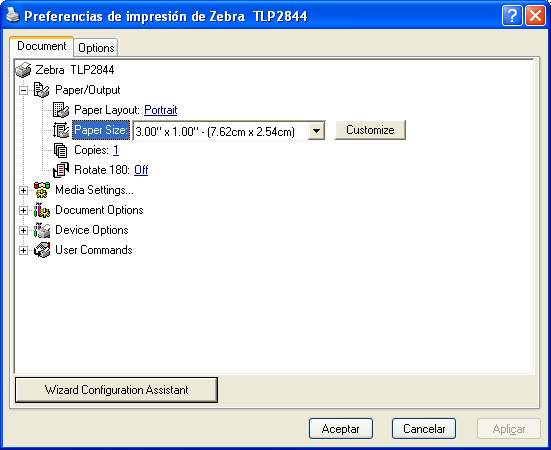Close the printing preferences dialog
Viewport: 551px width, 450px height.
tap(535, 16)
